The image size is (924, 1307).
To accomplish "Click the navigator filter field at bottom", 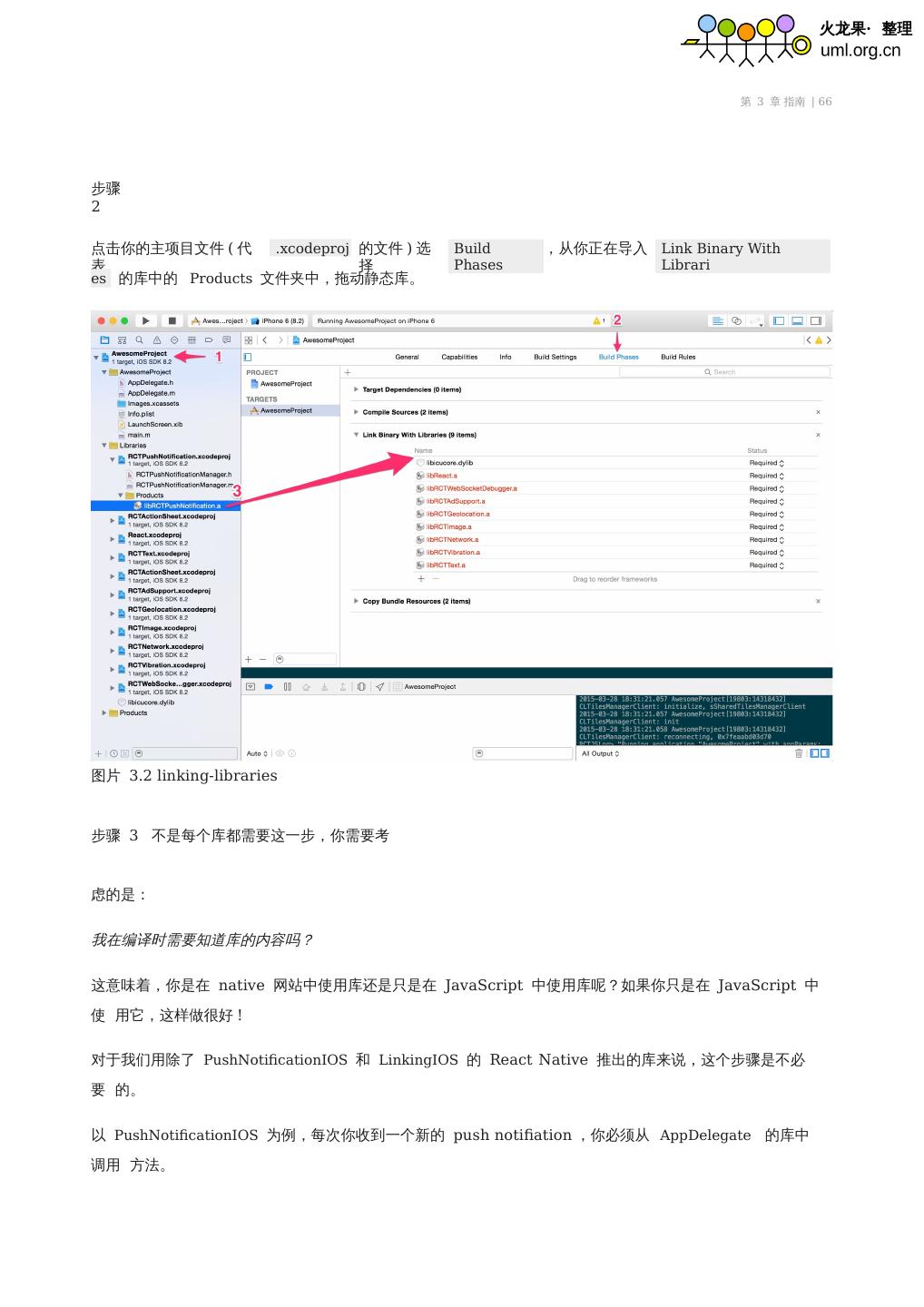I will (184, 753).
